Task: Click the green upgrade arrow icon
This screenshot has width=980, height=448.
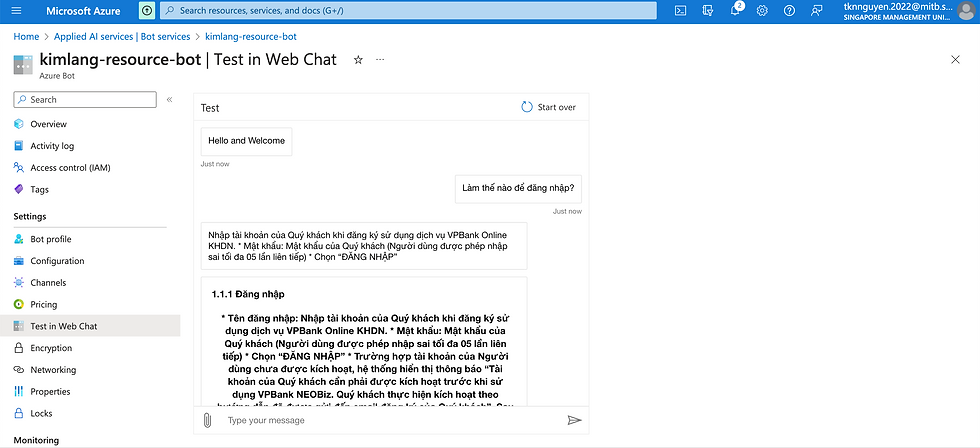Action: pos(146,11)
